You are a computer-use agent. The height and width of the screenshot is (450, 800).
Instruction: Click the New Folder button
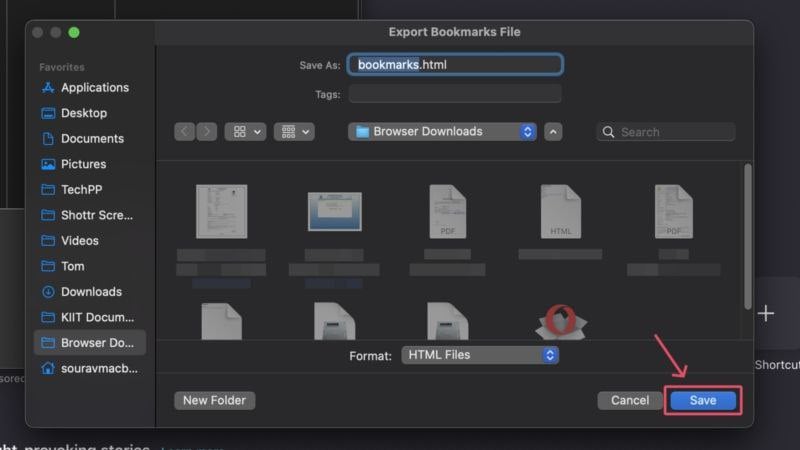pos(214,401)
